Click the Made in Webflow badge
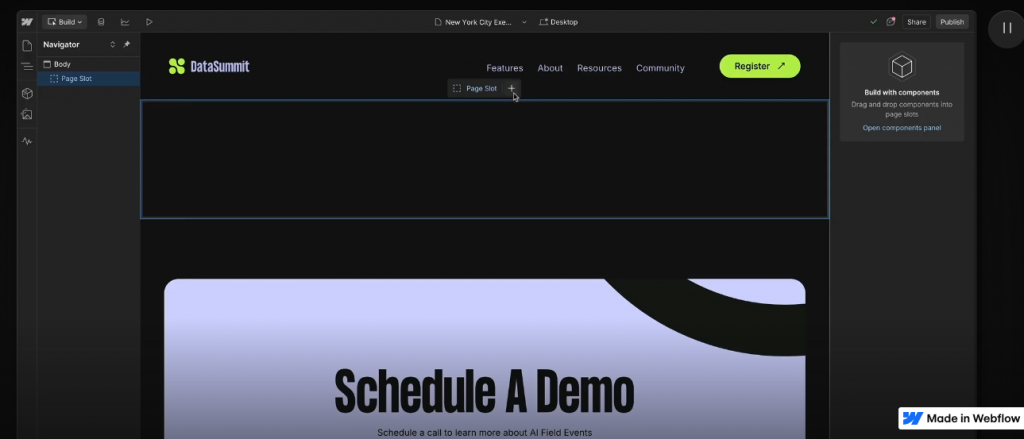The height and width of the screenshot is (439, 1024). coord(961,418)
